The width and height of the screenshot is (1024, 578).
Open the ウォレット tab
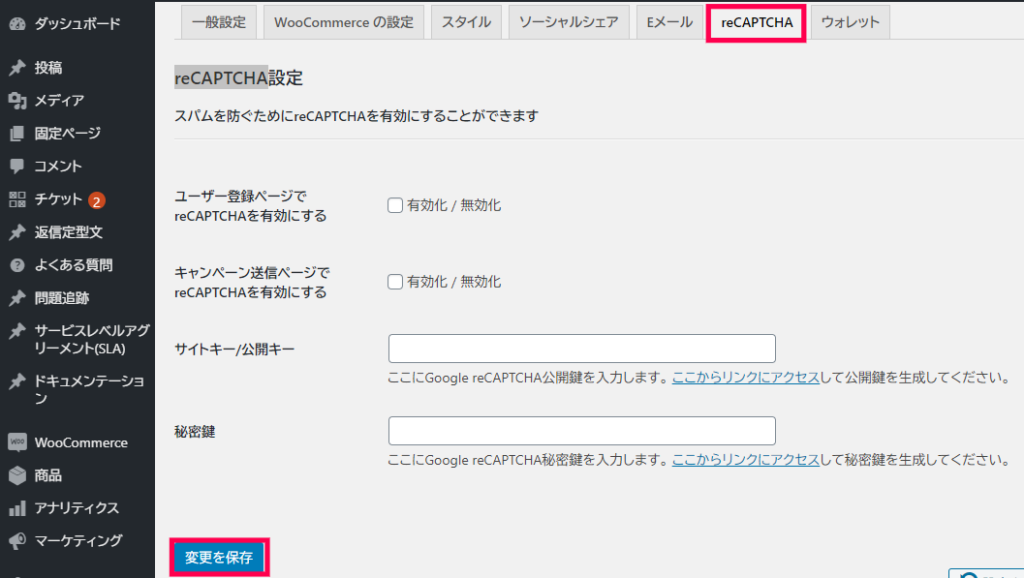850,22
